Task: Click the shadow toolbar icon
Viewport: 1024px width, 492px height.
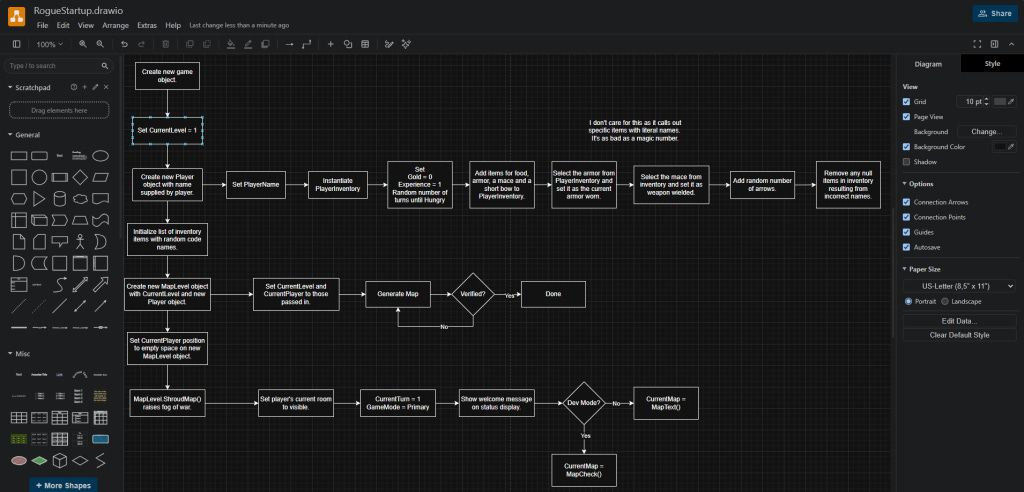Action: 265,44
